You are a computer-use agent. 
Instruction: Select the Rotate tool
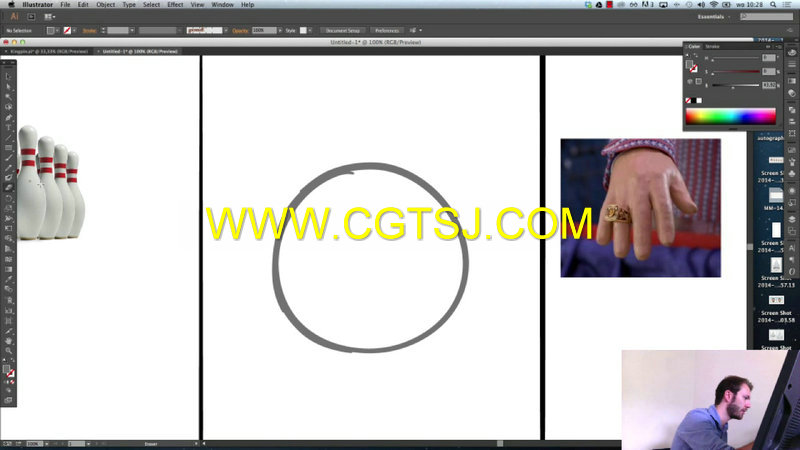coord(8,198)
